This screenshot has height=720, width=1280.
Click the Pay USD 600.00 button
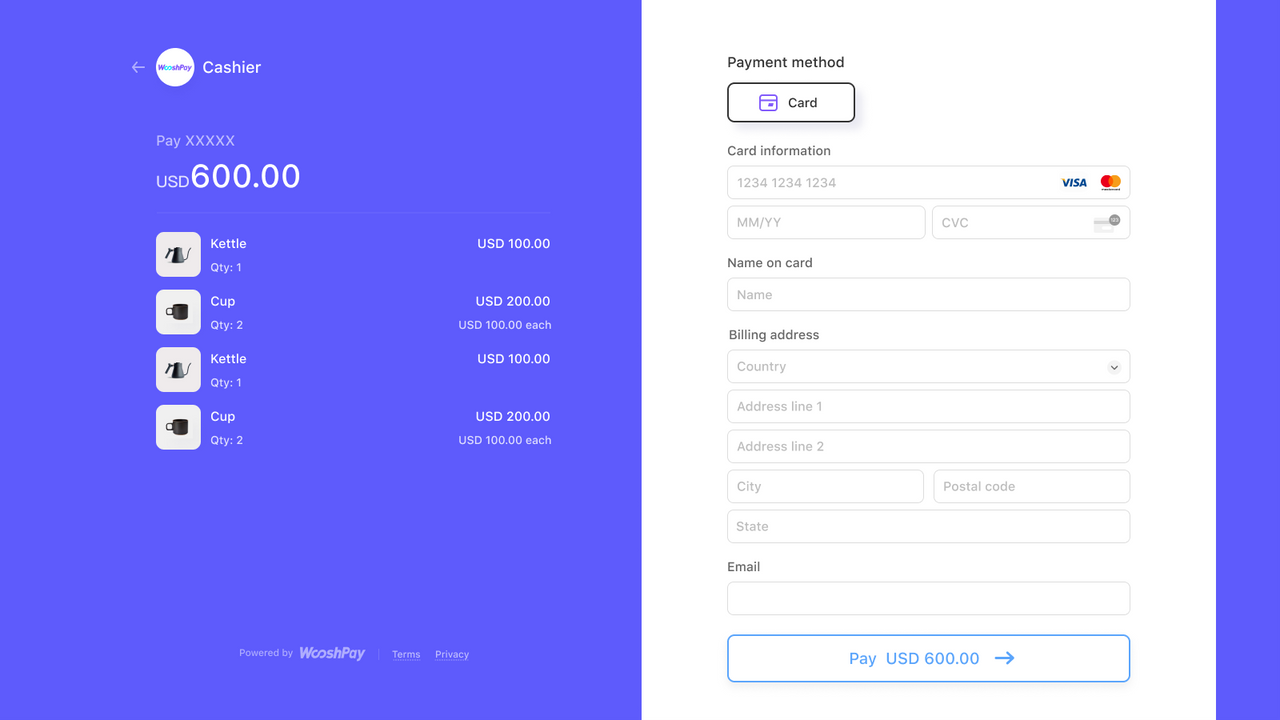point(928,658)
